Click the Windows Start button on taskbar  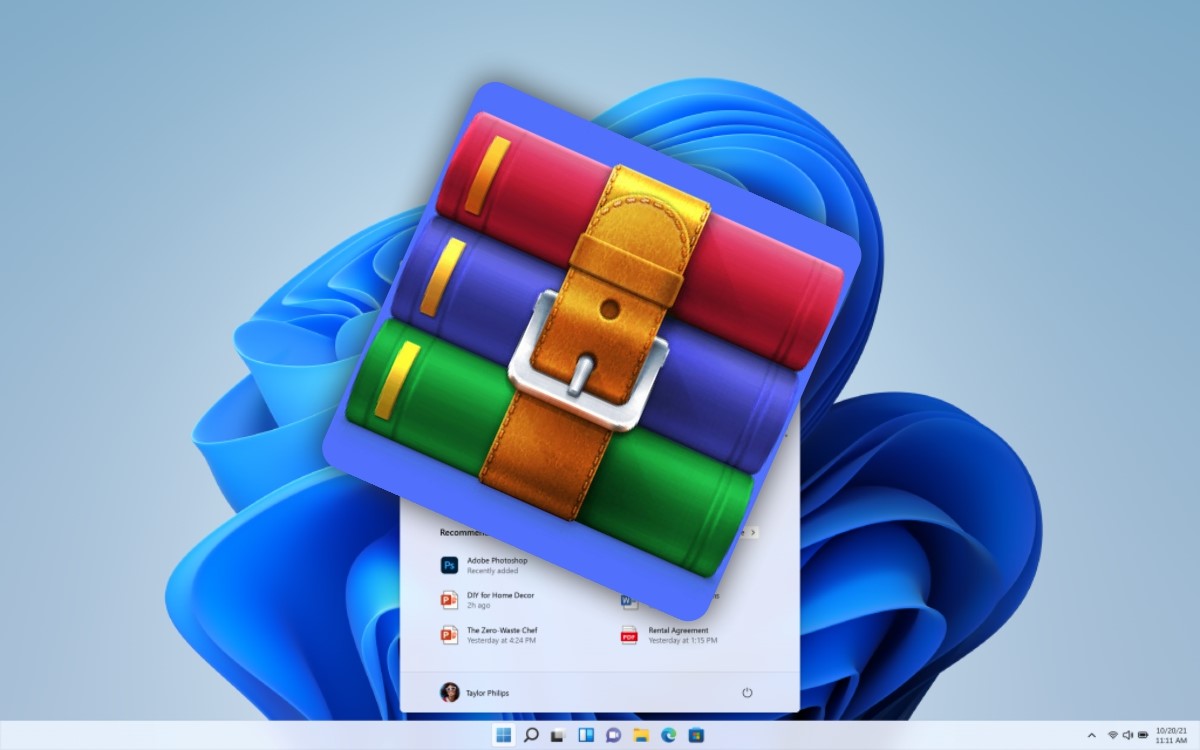pyautogui.click(x=503, y=735)
